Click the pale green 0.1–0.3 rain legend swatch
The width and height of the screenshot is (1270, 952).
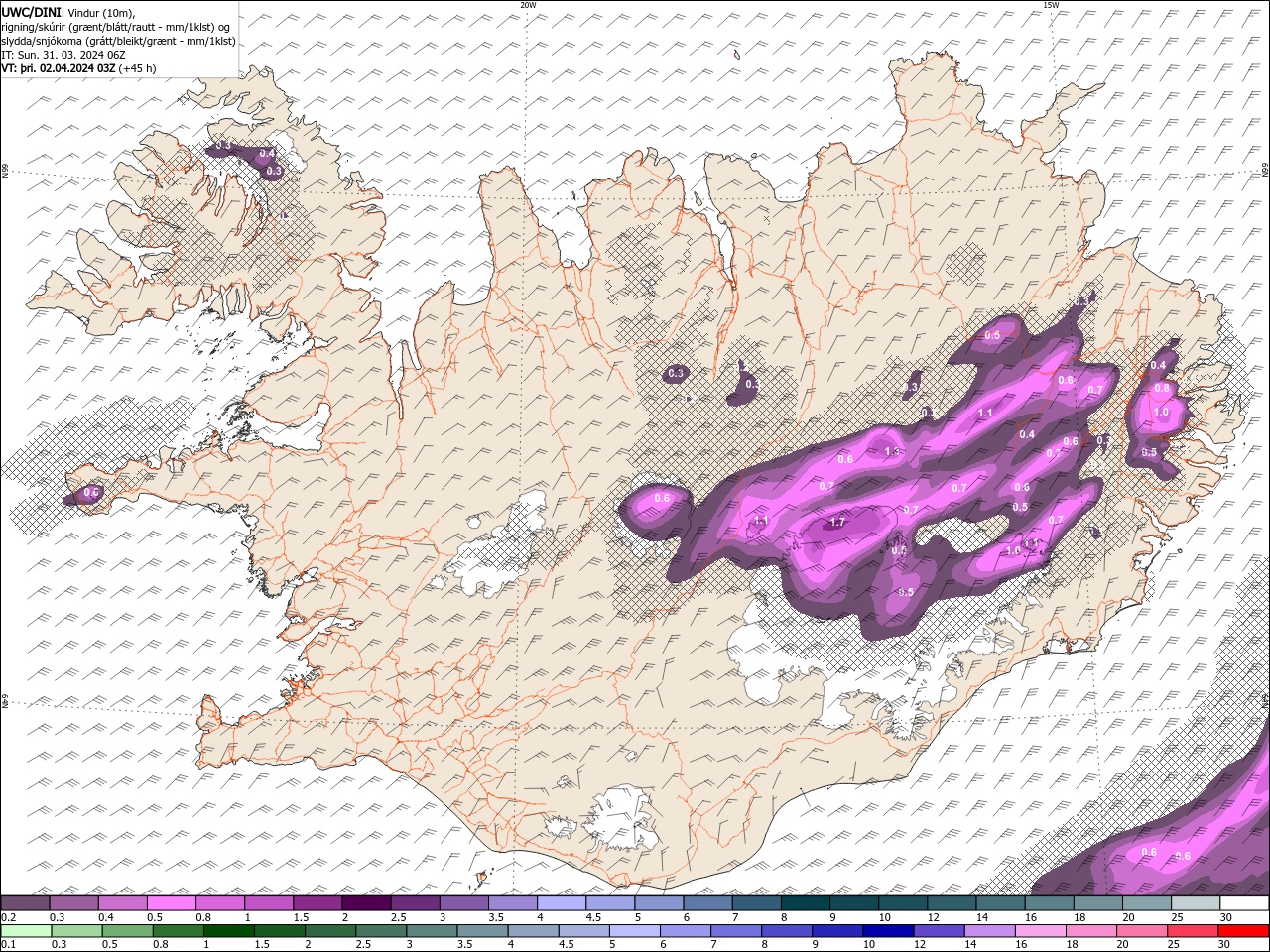(x=26, y=931)
